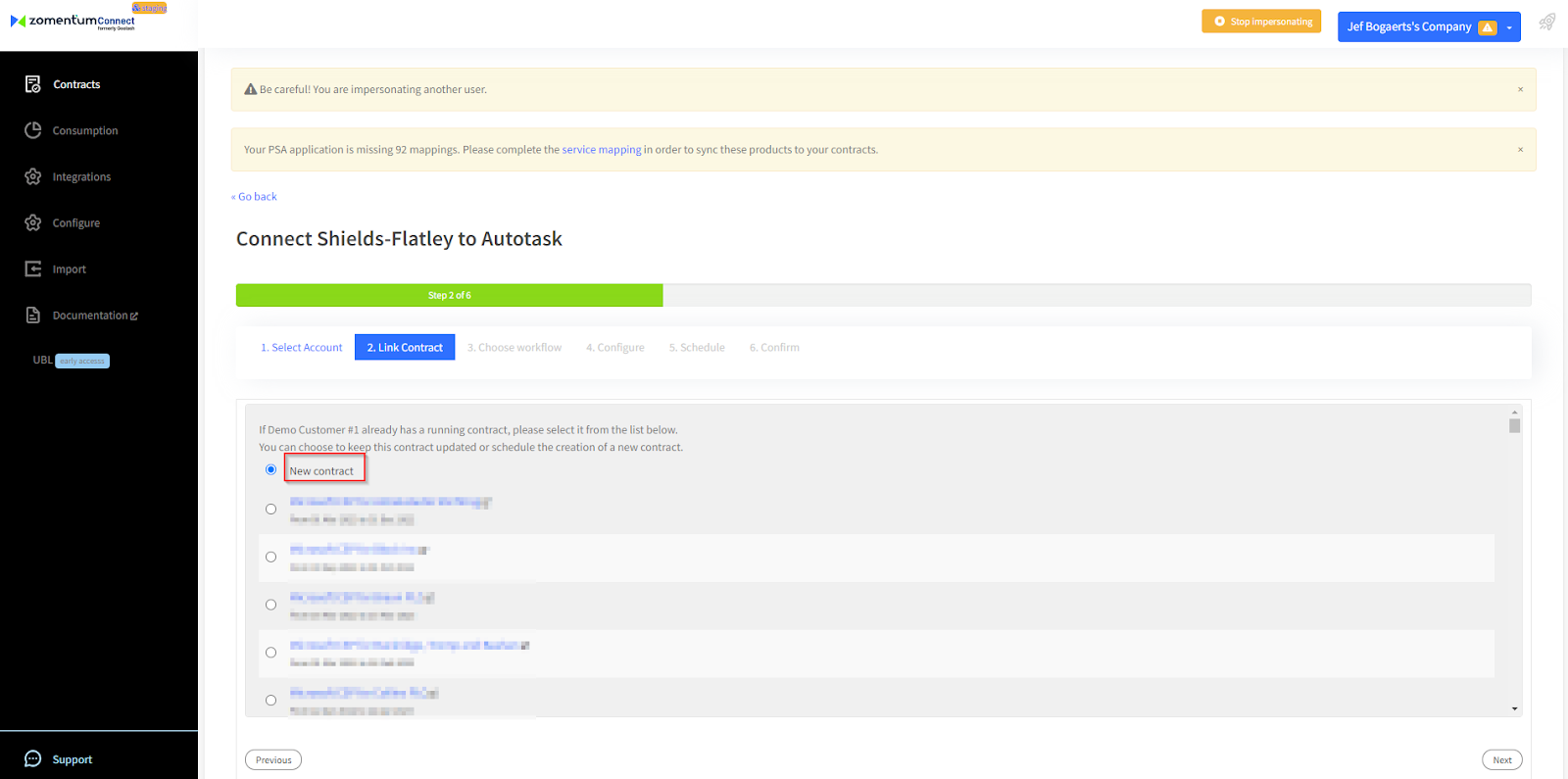The height and width of the screenshot is (779, 1568).
Task: Select the fourth blurred contract radio button
Action: tap(270, 652)
